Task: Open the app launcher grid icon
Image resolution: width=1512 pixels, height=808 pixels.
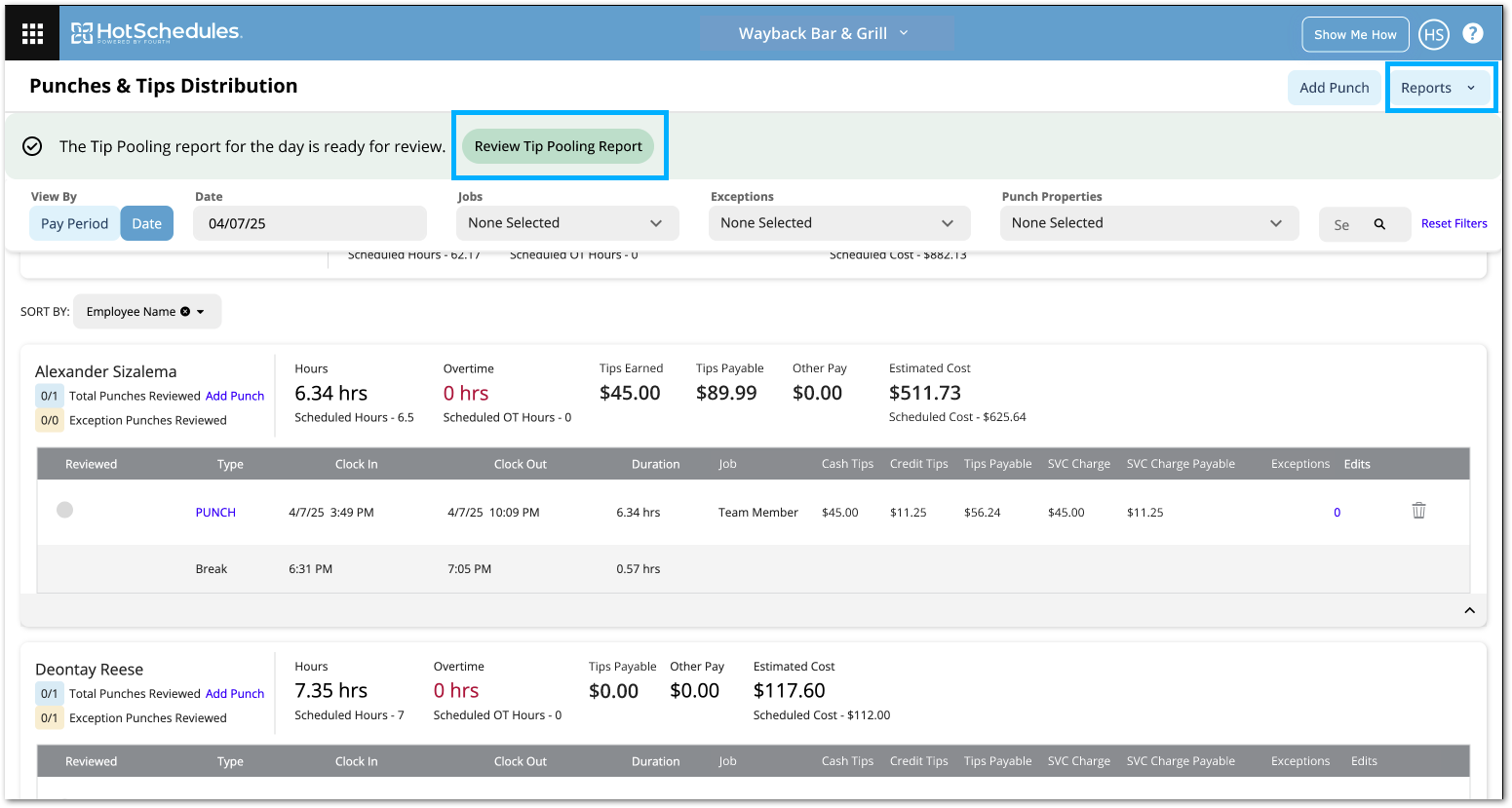Action: click(x=32, y=33)
